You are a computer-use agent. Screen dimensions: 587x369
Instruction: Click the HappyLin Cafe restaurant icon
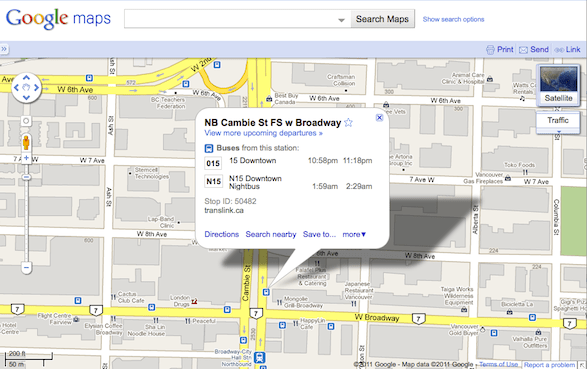(295, 323)
